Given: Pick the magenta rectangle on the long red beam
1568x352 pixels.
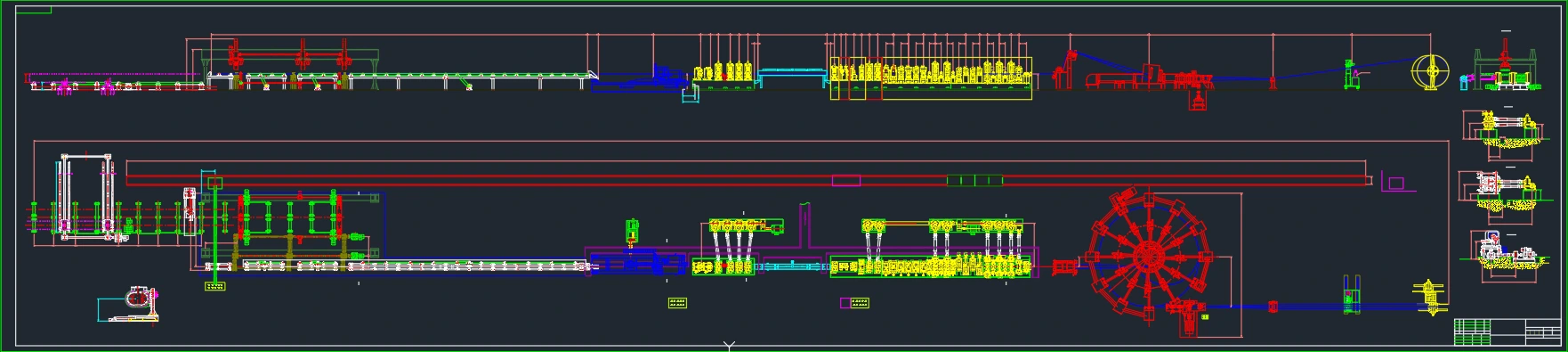Looking at the screenshot, I should (845, 181).
